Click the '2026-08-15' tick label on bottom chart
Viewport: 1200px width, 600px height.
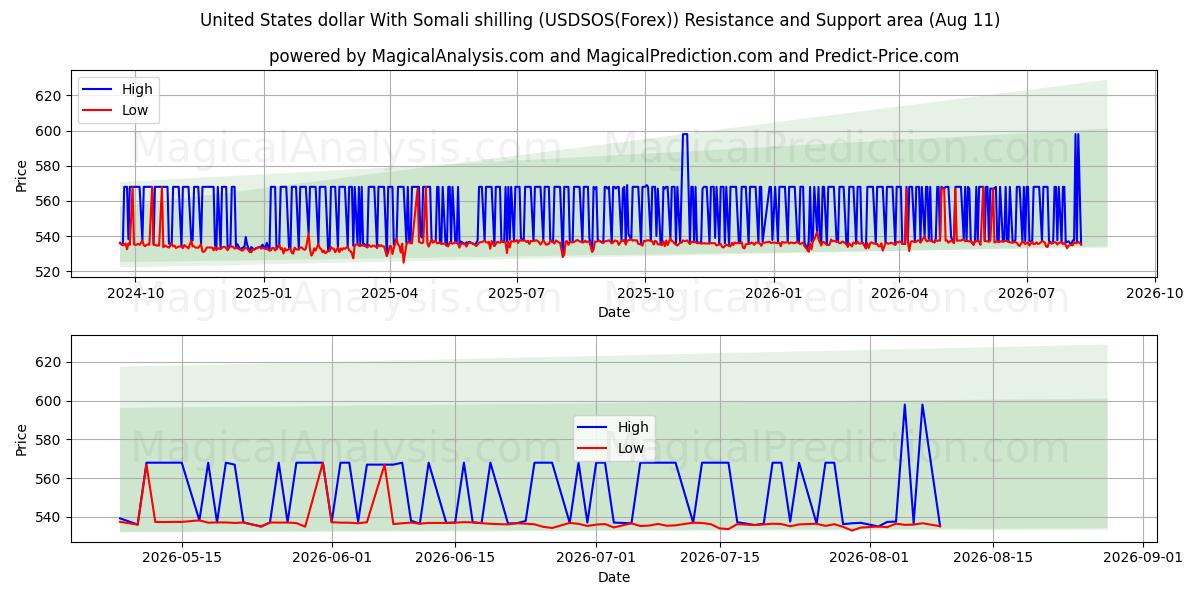(993, 558)
